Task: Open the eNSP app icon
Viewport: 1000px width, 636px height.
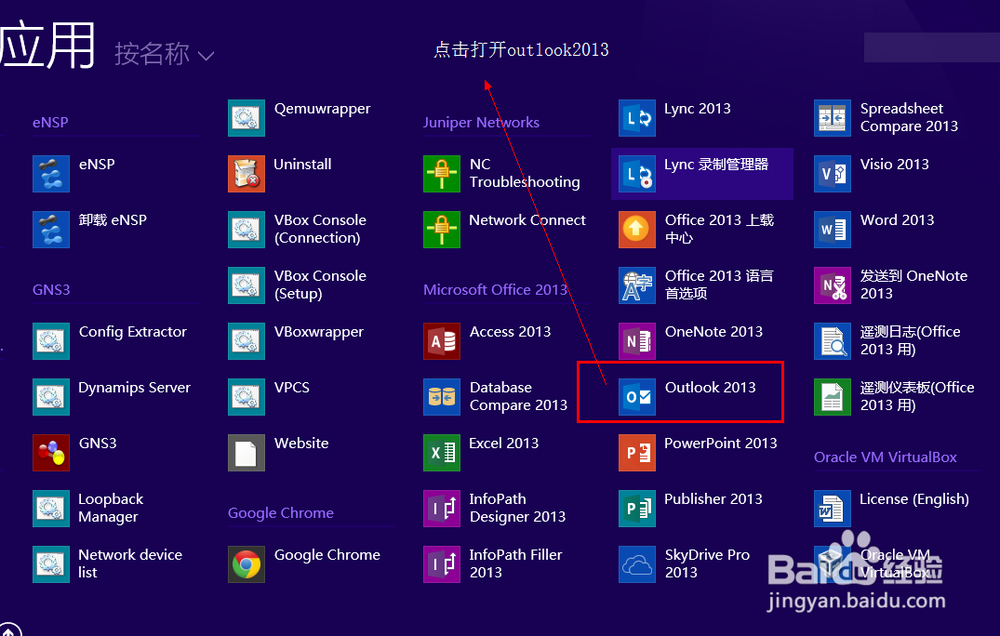Action: pyautogui.click(x=51, y=174)
